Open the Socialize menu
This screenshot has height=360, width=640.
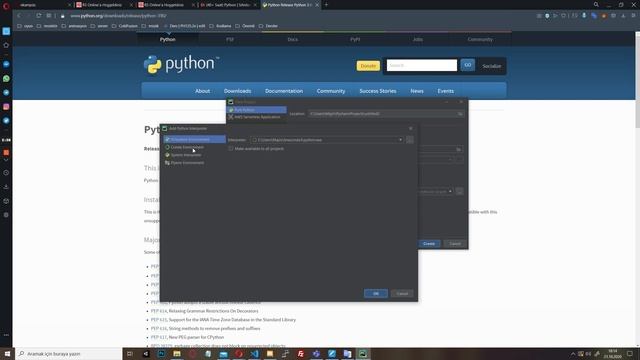point(491,66)
